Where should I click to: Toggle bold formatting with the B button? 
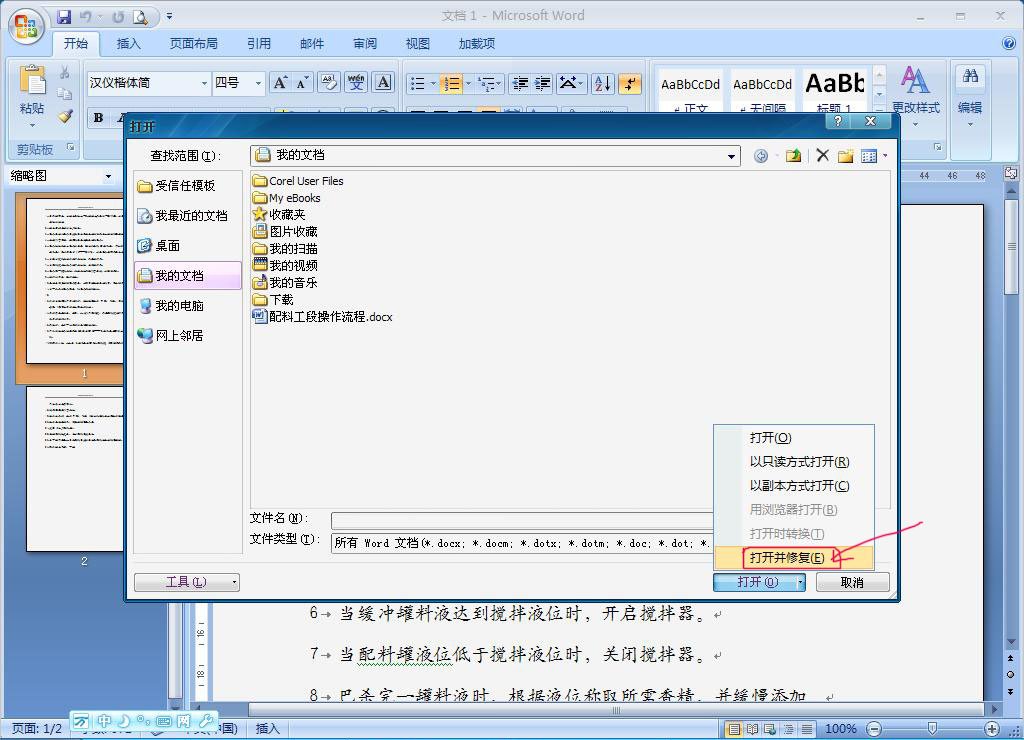click(100, 117)
